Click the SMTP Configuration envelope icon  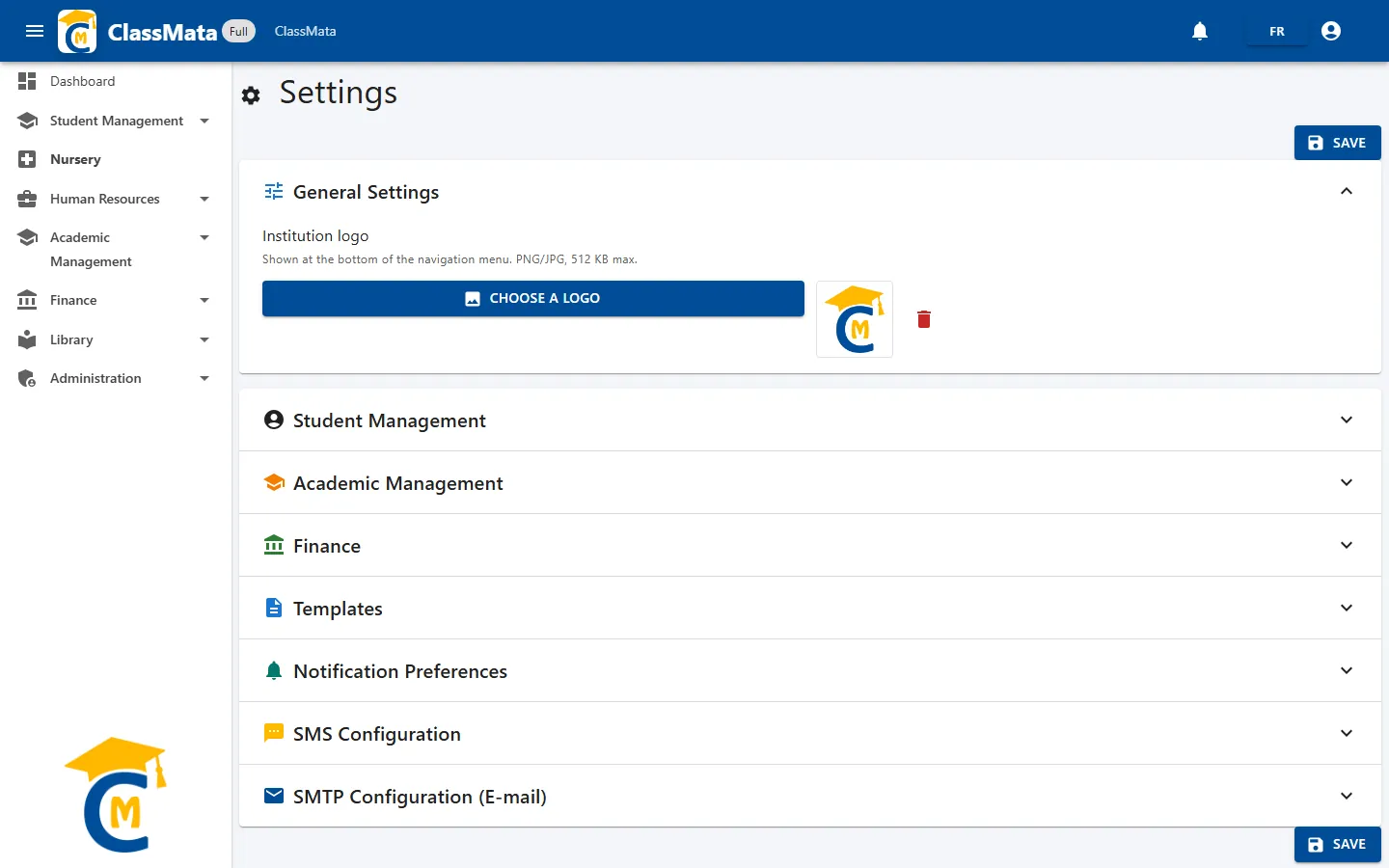[x=274, y=796]
